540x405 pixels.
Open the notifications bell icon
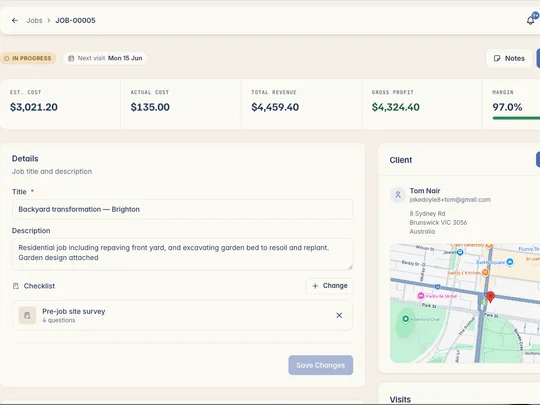[530, 20]
